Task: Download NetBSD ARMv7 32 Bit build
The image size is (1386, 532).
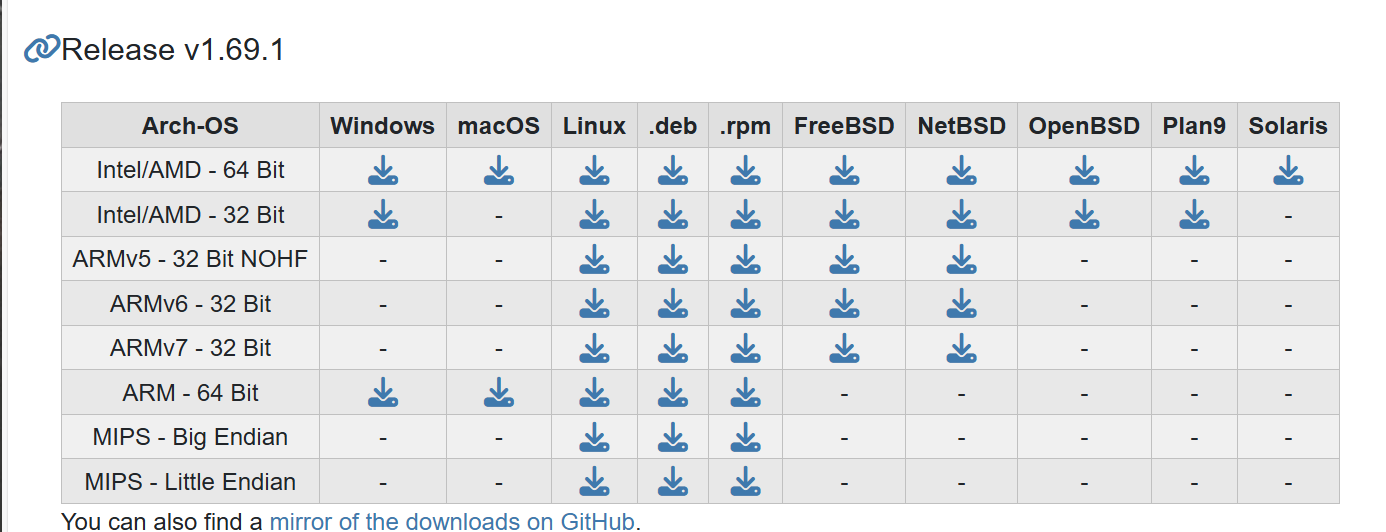Action: [x=961, y=348]
